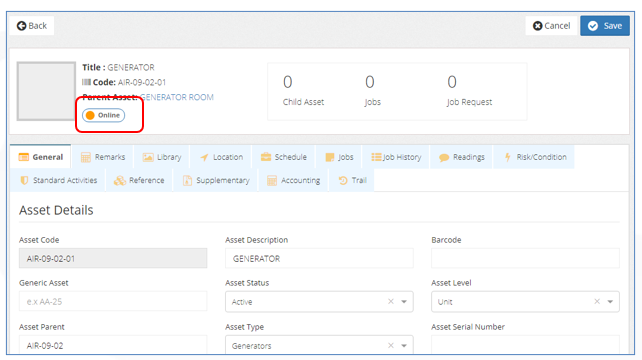Image resolution: width=642 pixels, height=360 pixels.
Task: Expand the Asset Status dropdown
Action: tap(404, 302)
